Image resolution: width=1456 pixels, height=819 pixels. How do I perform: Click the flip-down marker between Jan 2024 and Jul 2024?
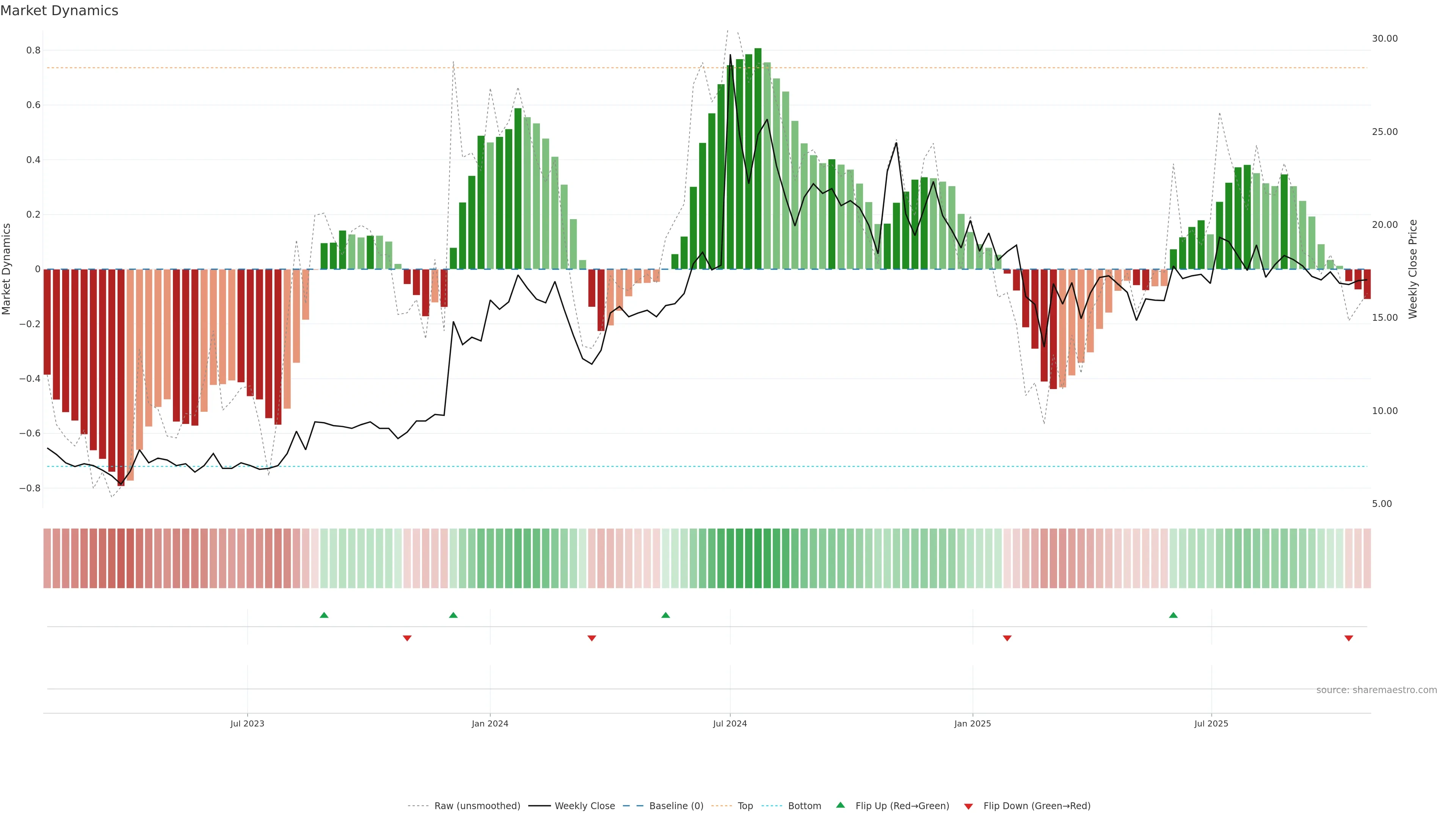click(x=592, y=638)
